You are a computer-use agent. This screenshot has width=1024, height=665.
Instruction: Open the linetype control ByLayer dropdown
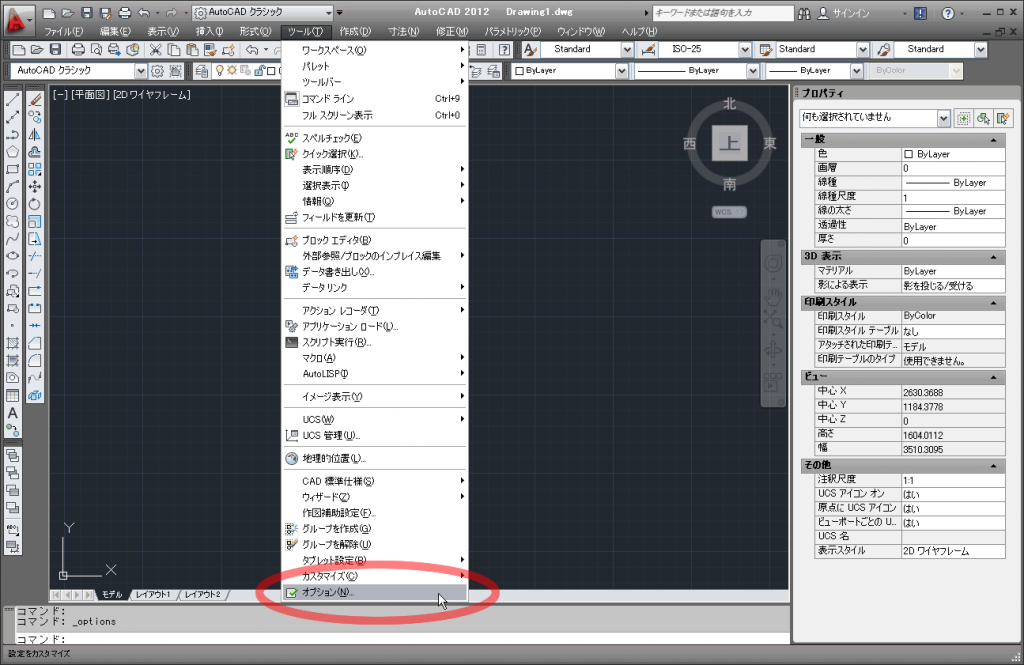(x=752, y=71)
